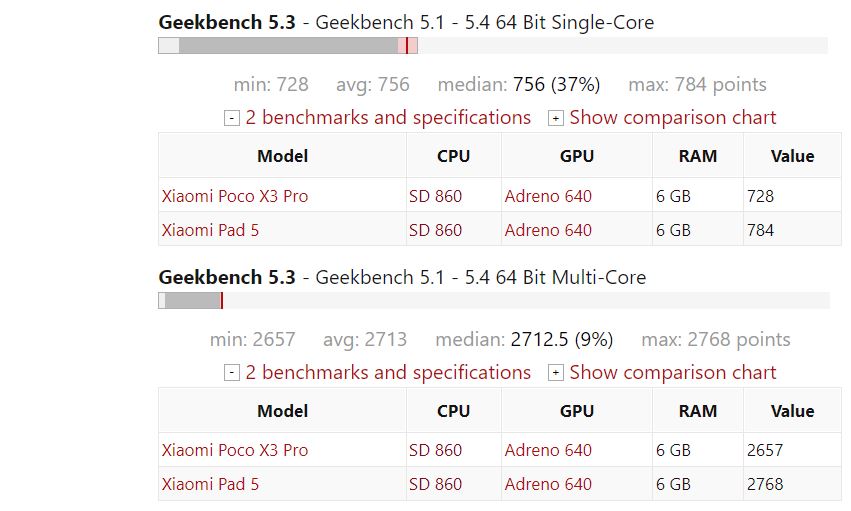
Task: Click Adreno 640 link in Multi-Core Poco row
Action: pos(548,450)
